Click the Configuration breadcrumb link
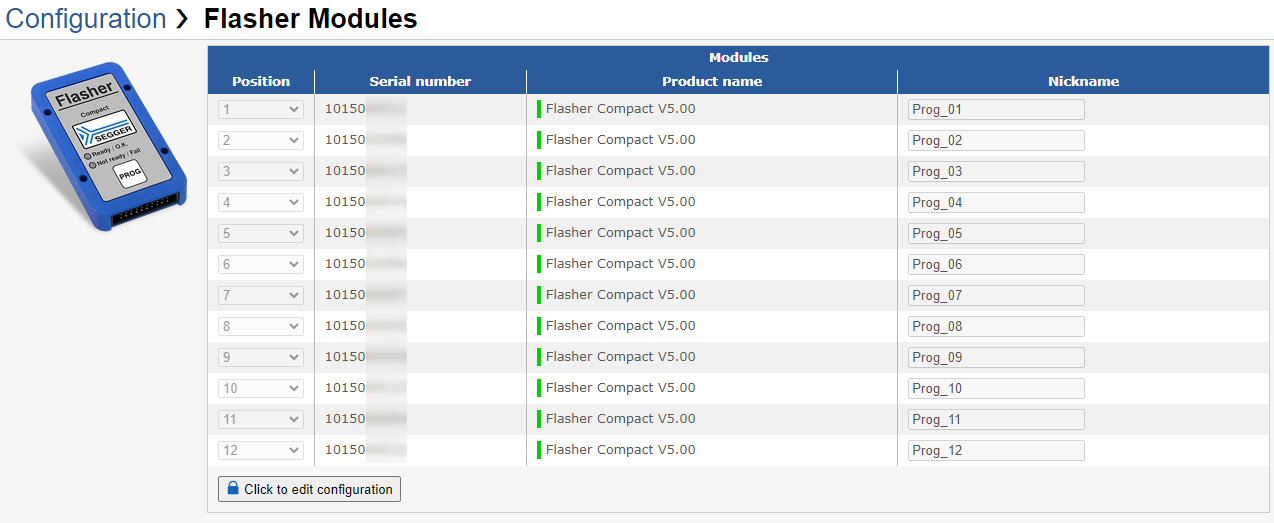Screen dimensions: 1274x523 click(86, 19)
